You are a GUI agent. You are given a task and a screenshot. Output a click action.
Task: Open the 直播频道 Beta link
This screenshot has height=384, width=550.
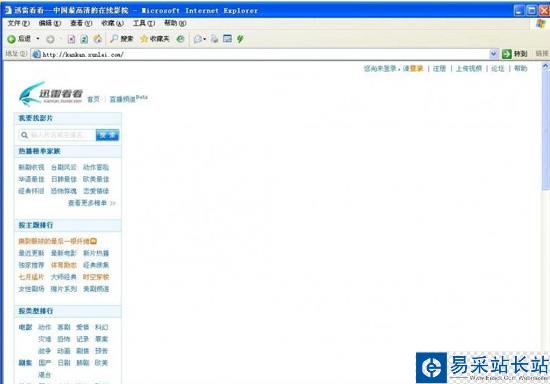[x=128, y=99]
